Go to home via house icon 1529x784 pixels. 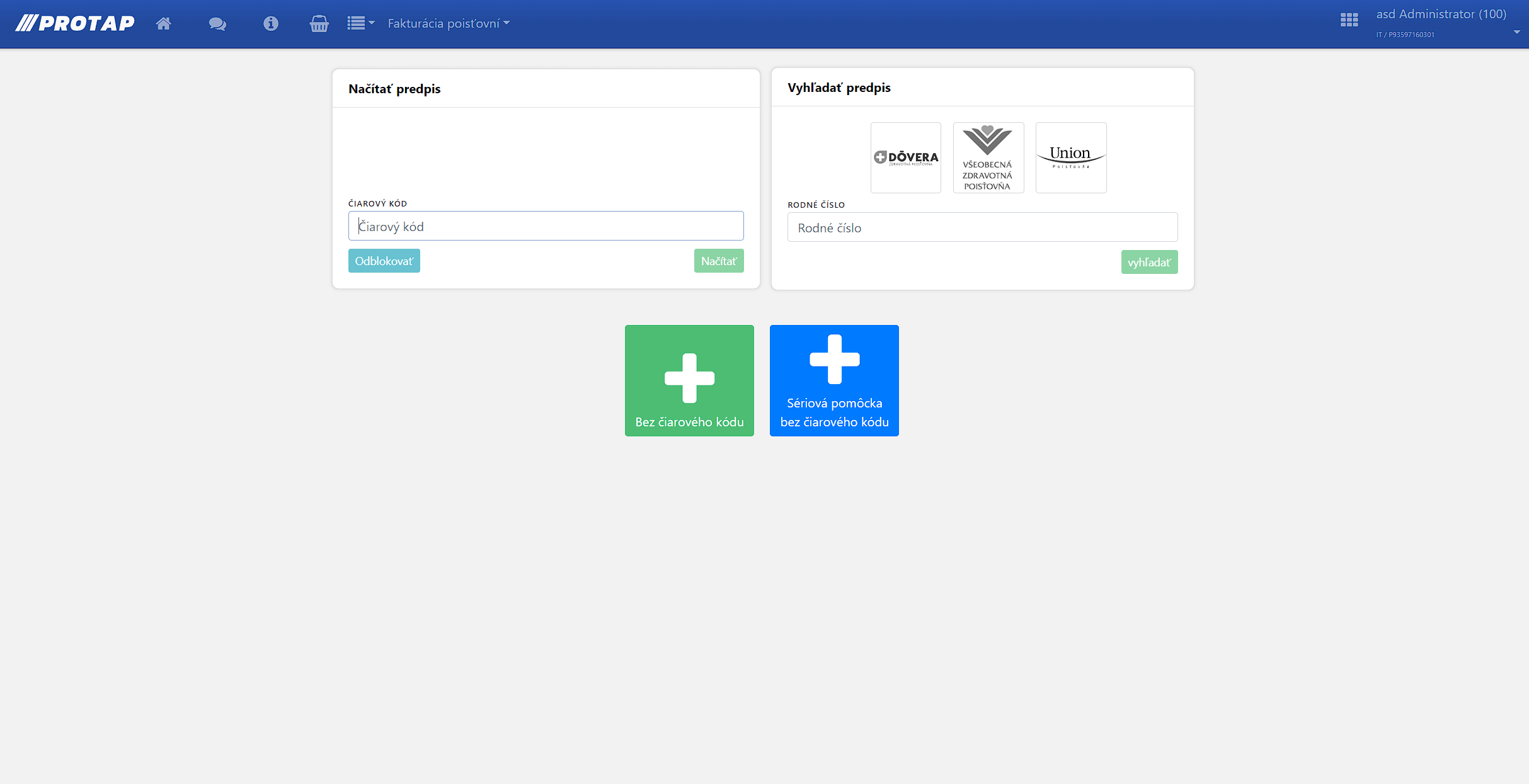pyautogui.click(x=163, y=23)
